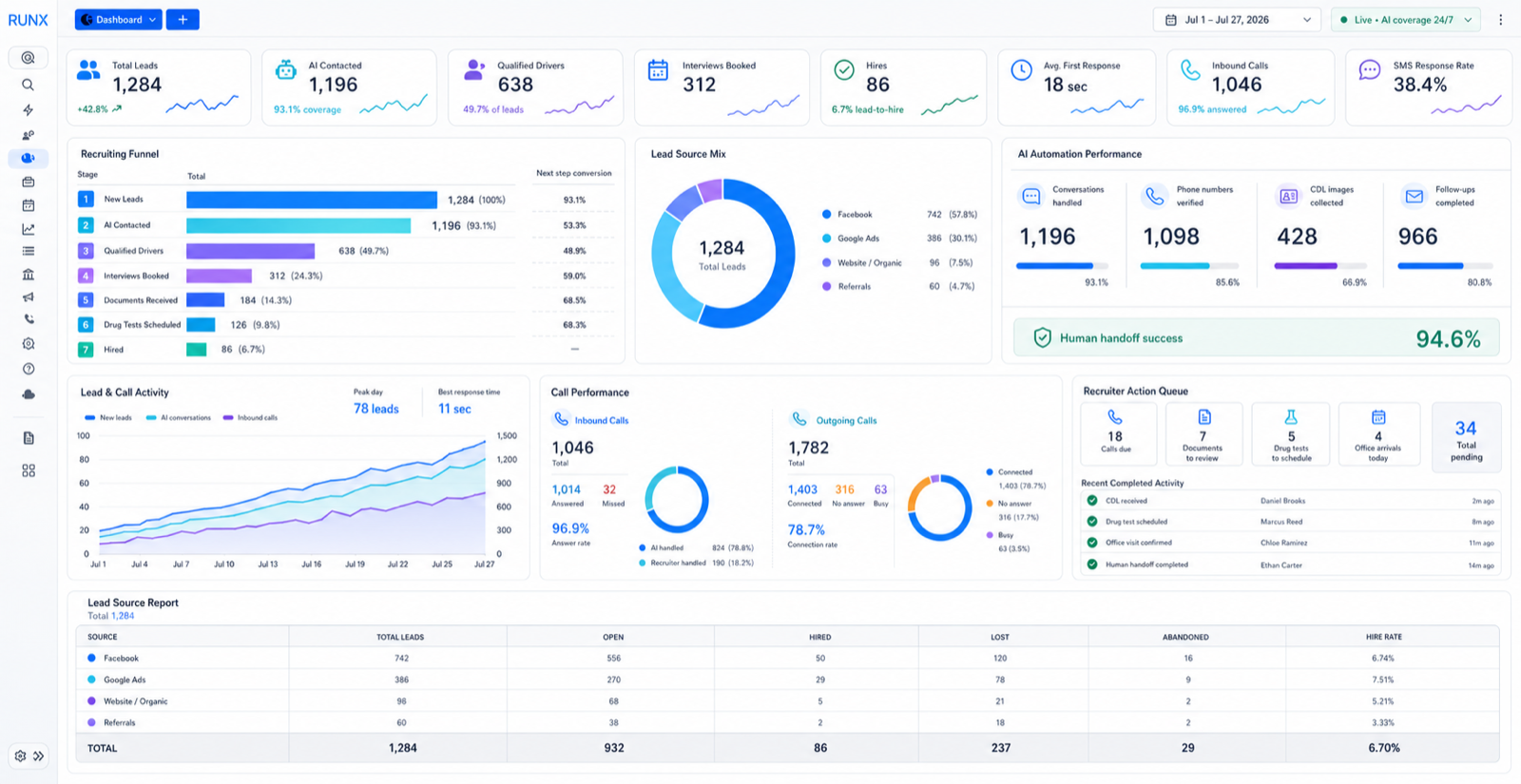Open the calendar icon in the sidebar
This screenshot has height=784, width=1521.
click(x=29, y=204)
